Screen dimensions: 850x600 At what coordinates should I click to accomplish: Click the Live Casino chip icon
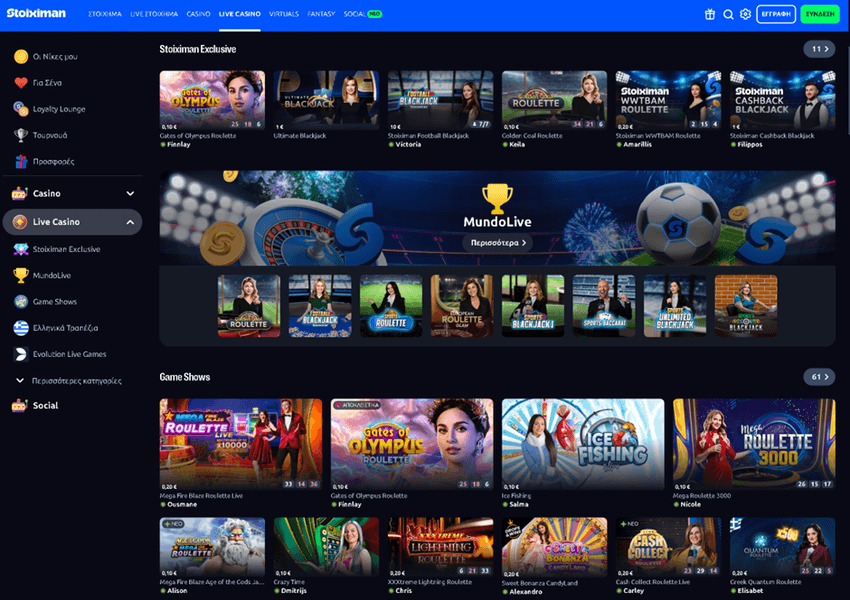point(20,222)
